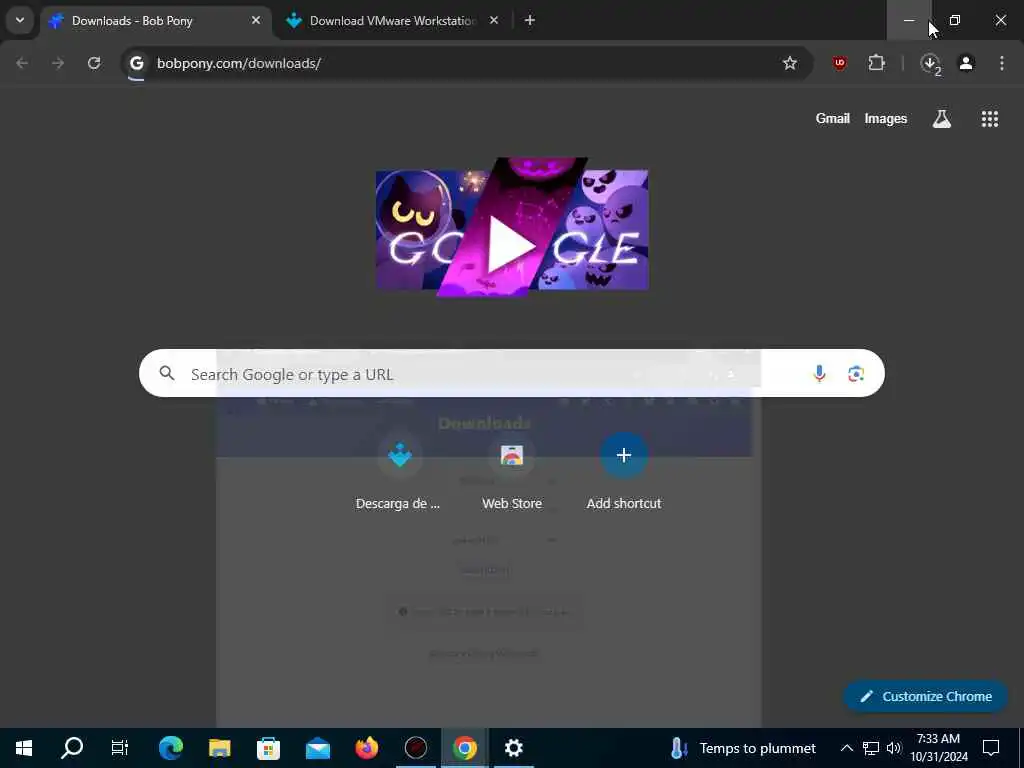The image size is (1024, 768).
Task: Start voice search with microphone icon
Action: pyautogui.click(x=819, y=374)
